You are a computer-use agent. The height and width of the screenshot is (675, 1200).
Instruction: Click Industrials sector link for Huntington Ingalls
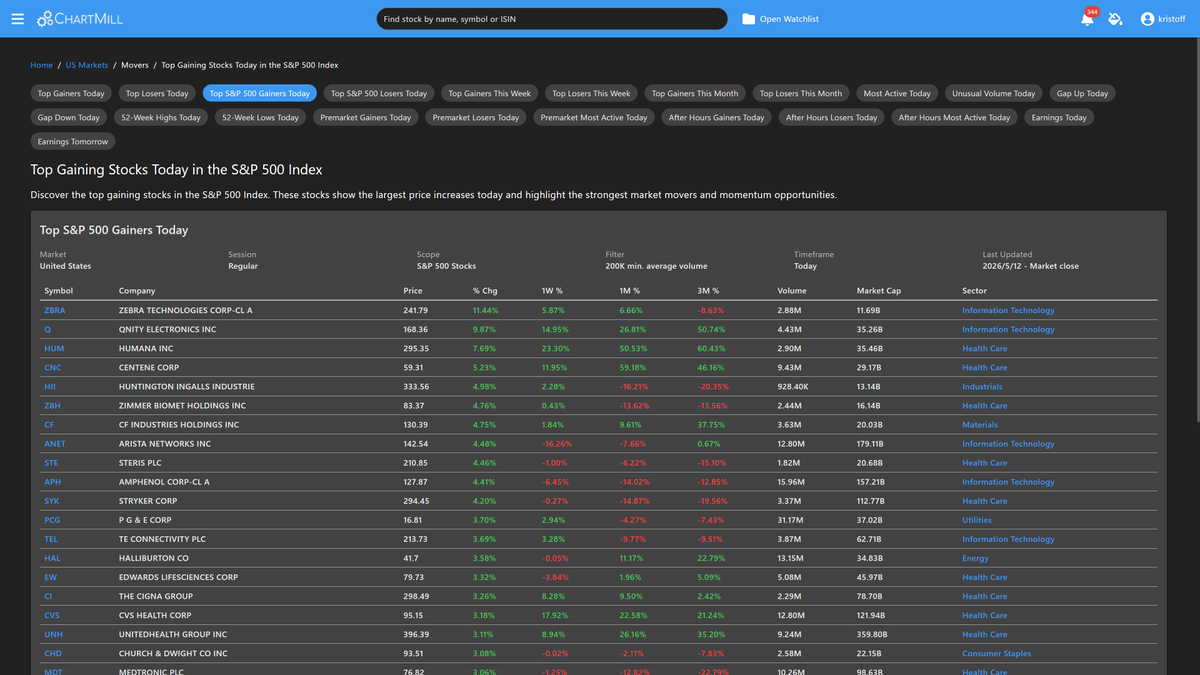point(982,386)
